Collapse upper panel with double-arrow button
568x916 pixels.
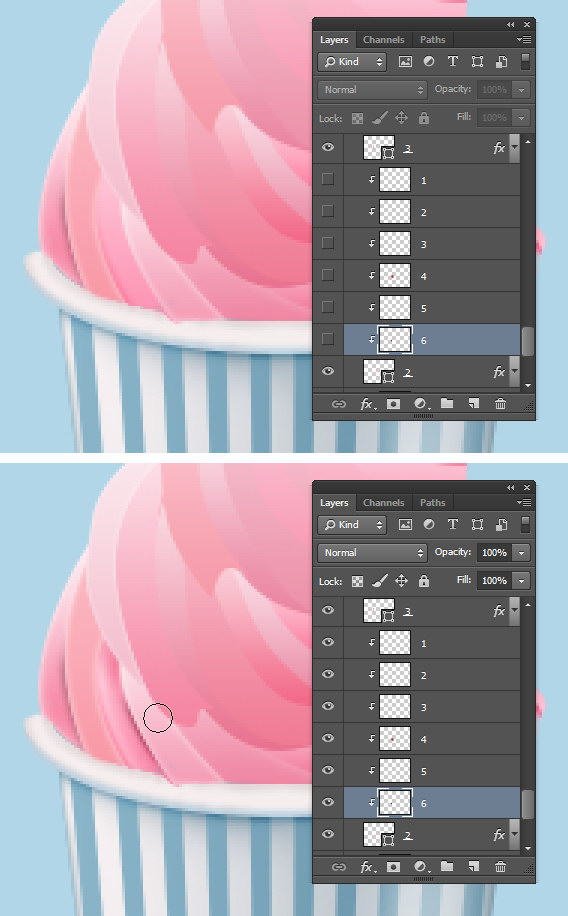click(511, 25)
